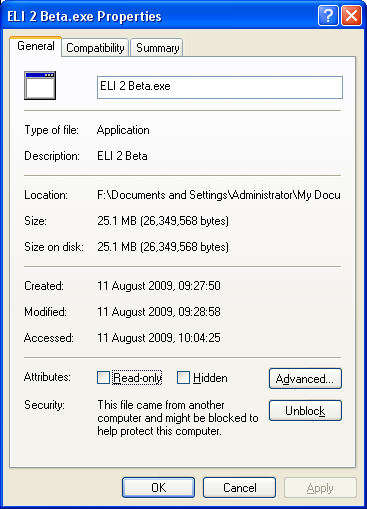Click the greyed-out Apply button
This screenshot has width=367, height=509.
coord(320,488)
